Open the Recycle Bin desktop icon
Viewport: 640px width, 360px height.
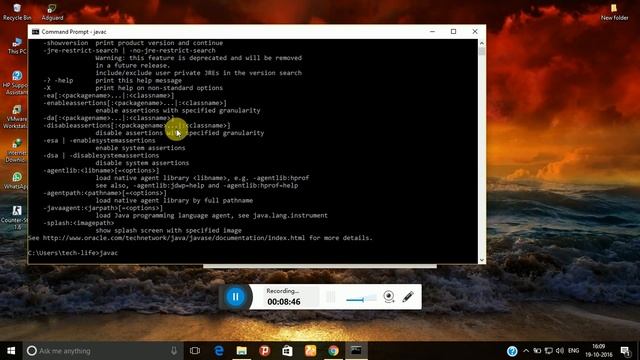(17, 12)
